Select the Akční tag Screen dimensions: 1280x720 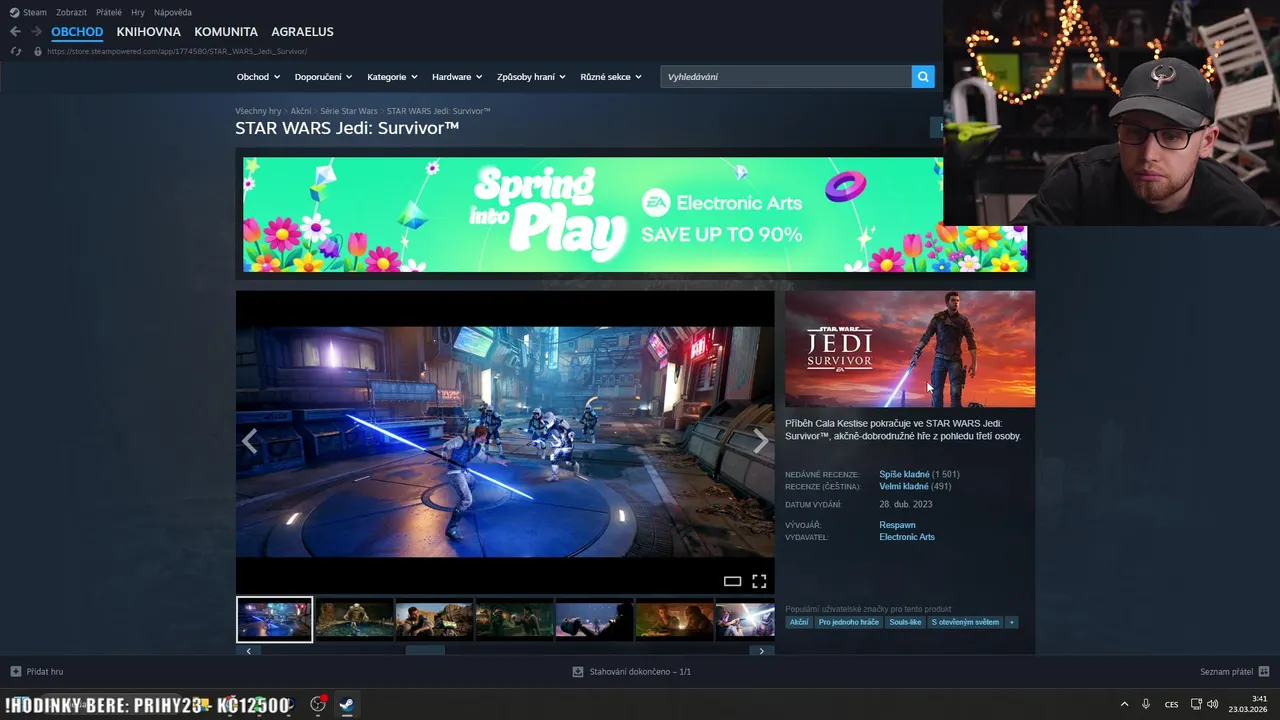pos(799,622)
